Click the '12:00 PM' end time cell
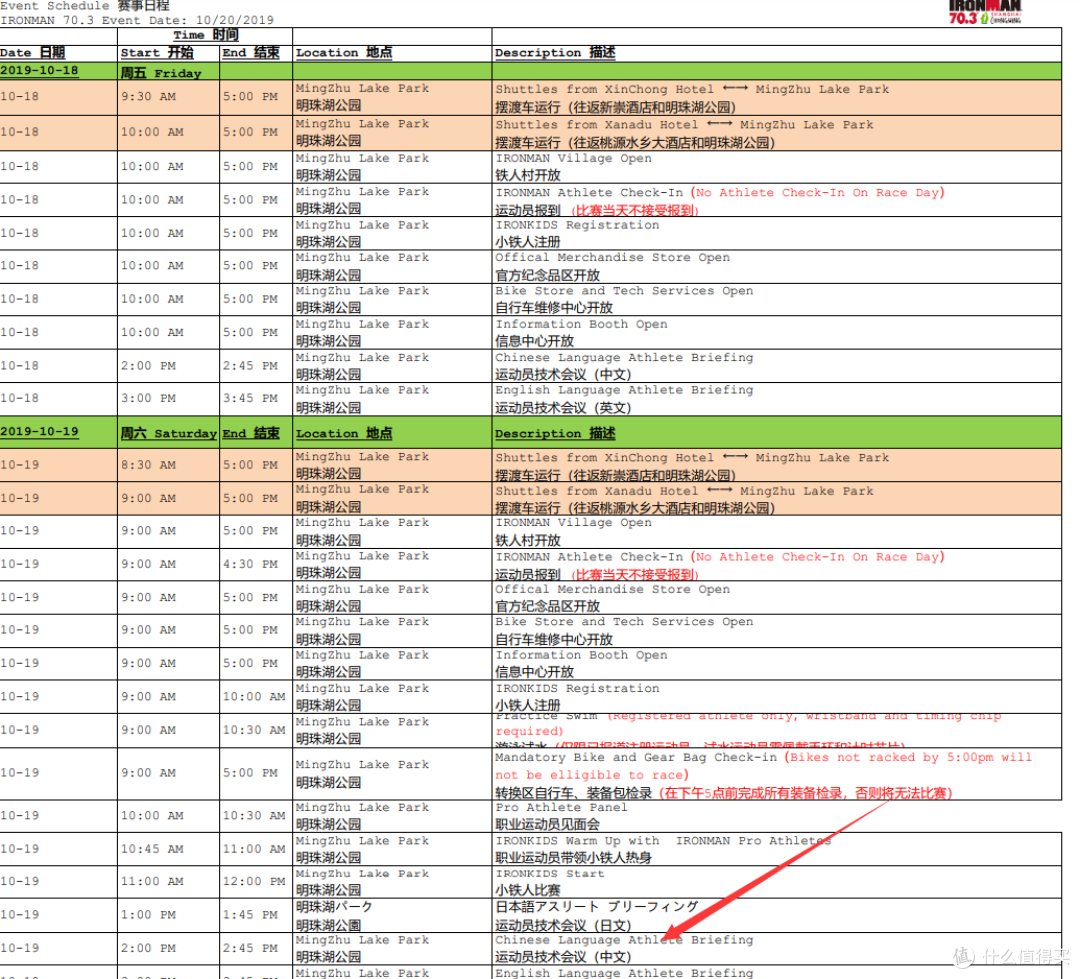1080x979 pixels. click(253, 882)
